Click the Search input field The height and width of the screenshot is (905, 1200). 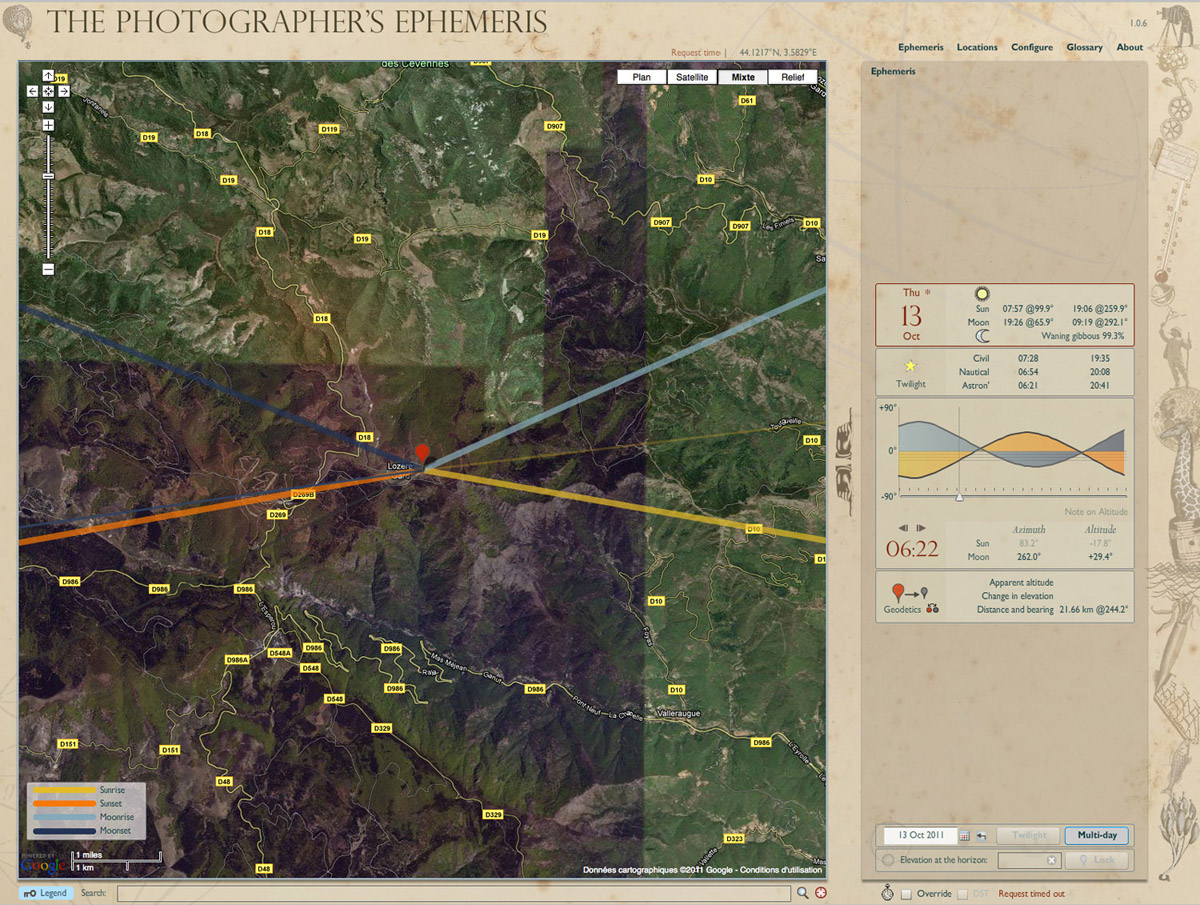click(x=455, y=893)
